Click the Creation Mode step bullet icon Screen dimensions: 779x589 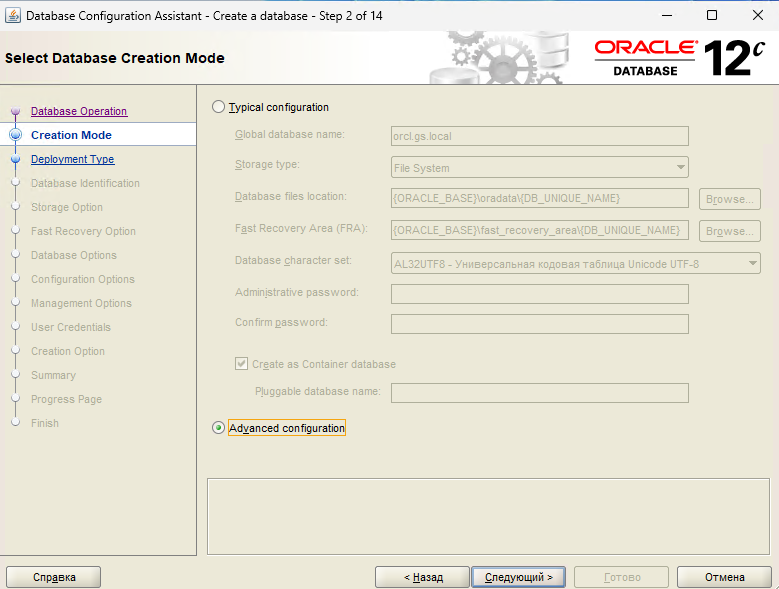tap(15, 135)
